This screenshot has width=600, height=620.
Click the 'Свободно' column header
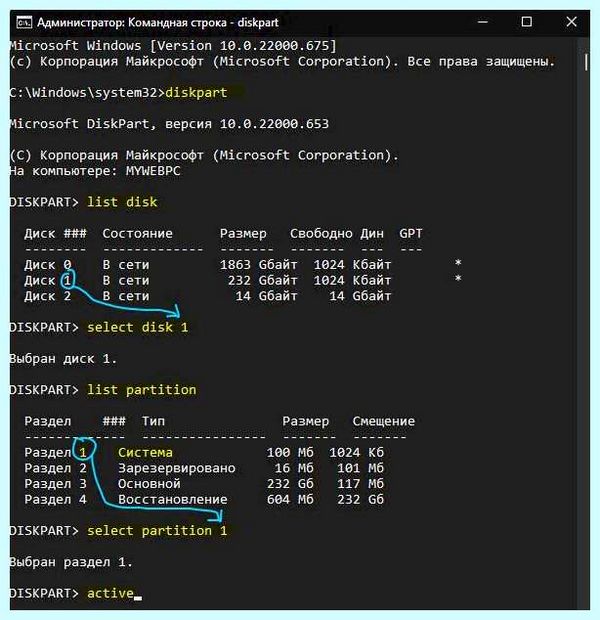pyautogui.click(x=321, y=234)
